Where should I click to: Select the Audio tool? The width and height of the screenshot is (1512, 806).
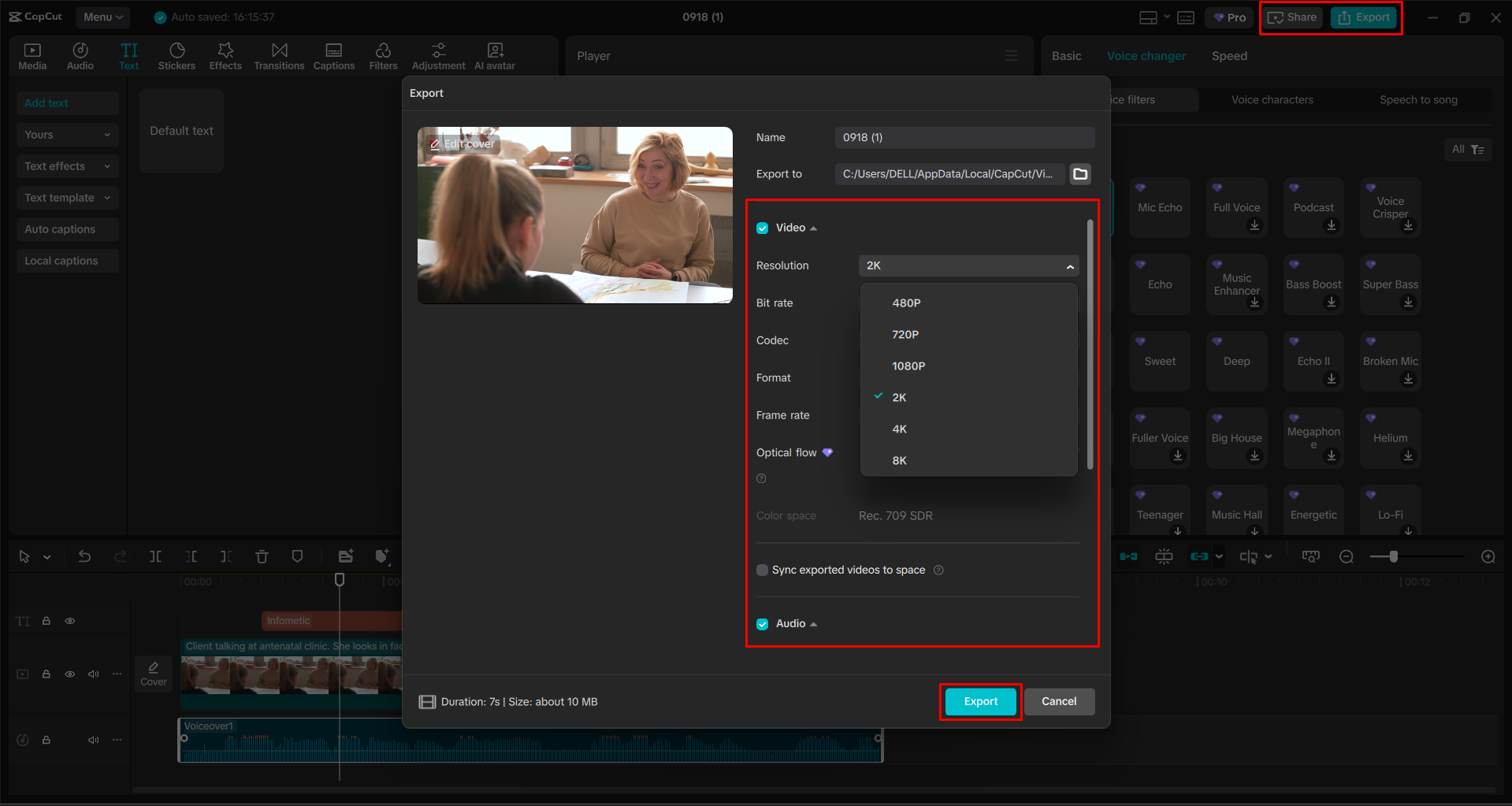coord(80,55)
